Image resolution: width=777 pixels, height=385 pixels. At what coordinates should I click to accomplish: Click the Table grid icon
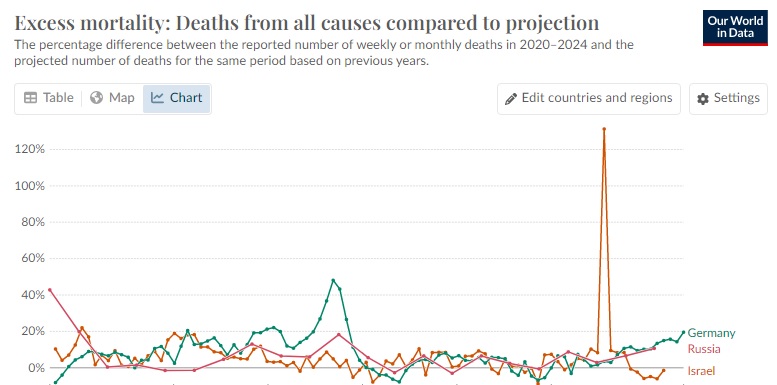point(31,98)
